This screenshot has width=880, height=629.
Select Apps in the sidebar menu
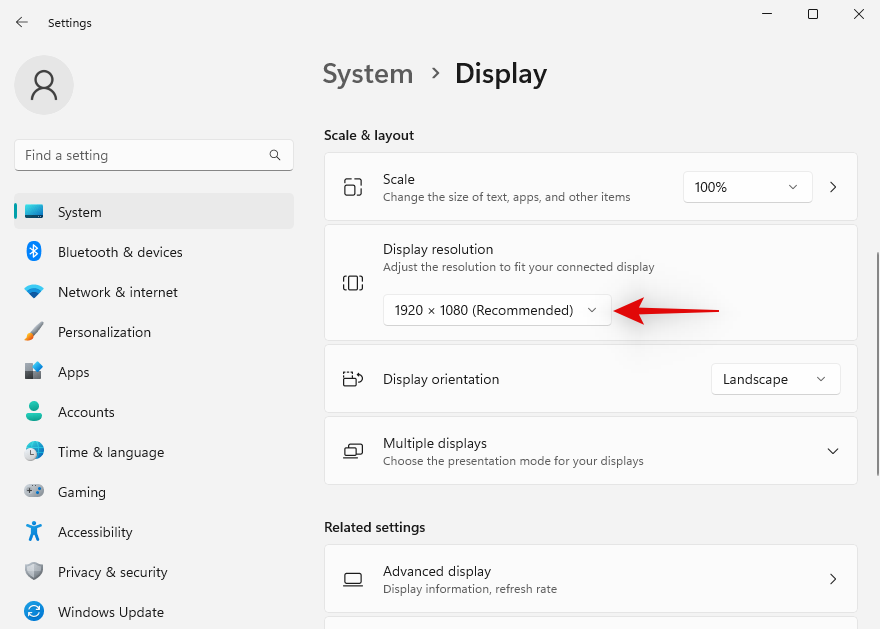[x=73, y=372]
